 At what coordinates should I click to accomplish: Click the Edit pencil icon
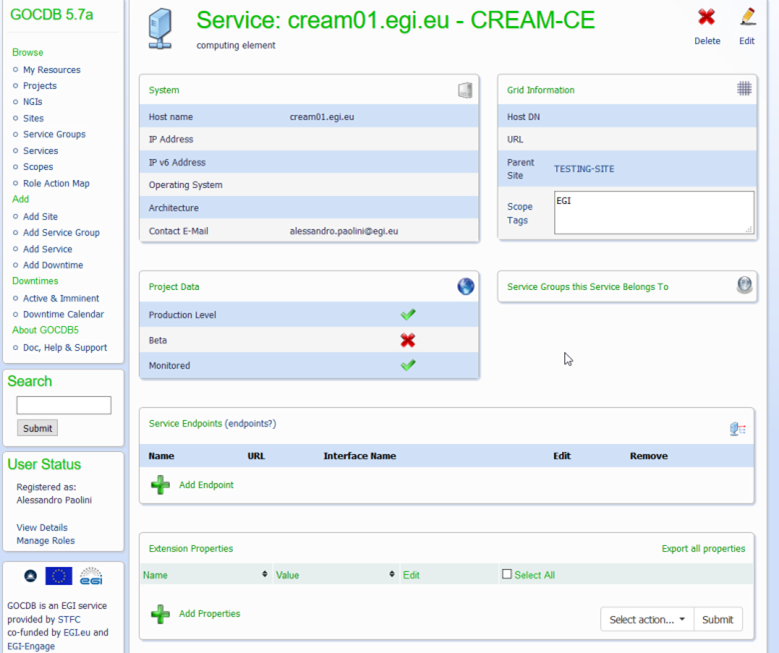tap(748, 17)
